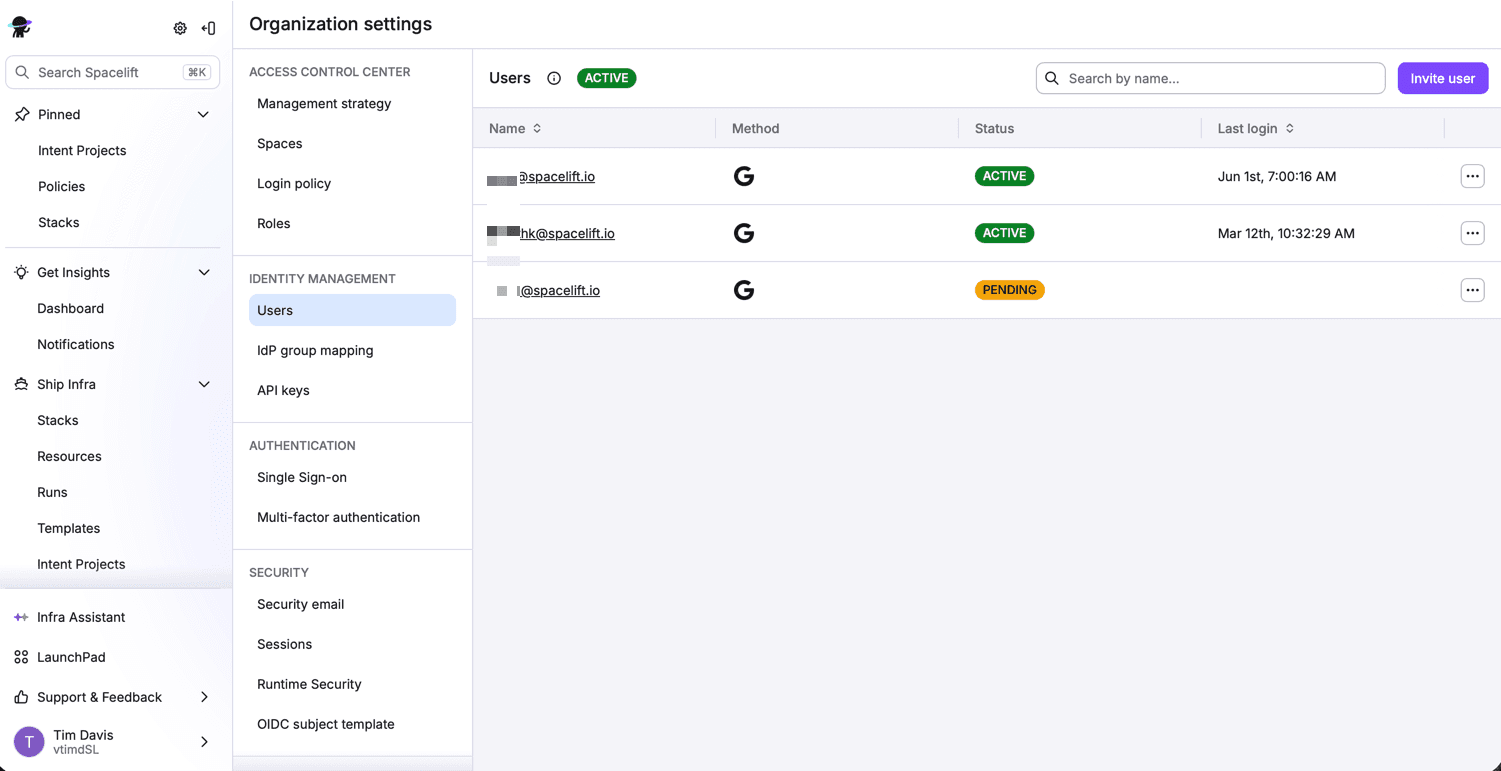1501x771 pixels.
Task: Click the sort arrows beside the Name column
Action: point(537,128)
